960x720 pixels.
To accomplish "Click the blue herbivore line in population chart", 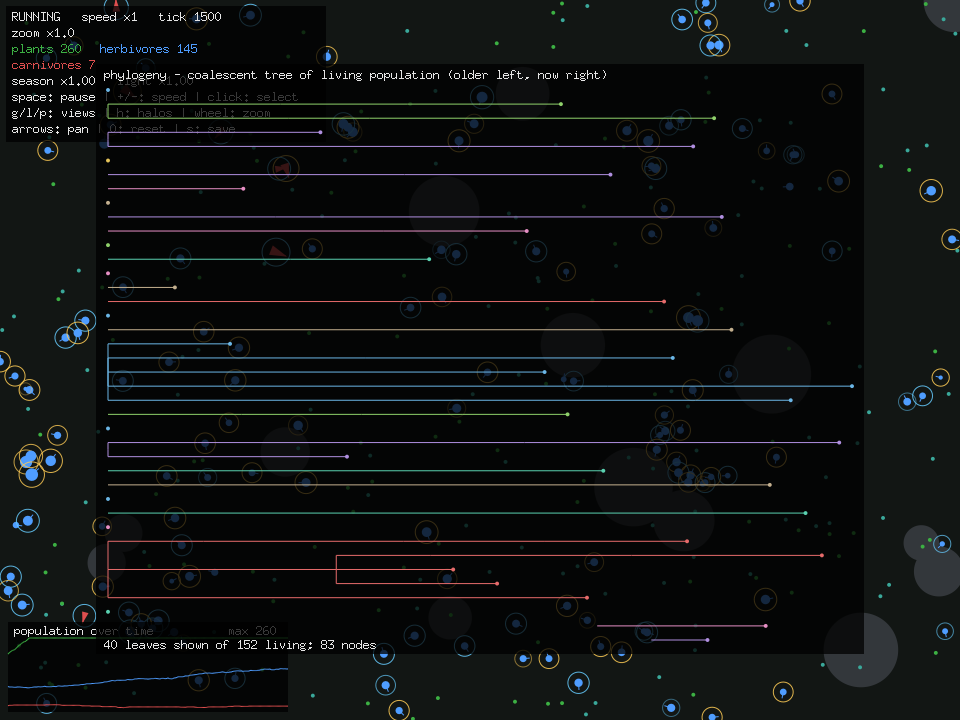I will (x=147, y=678).
